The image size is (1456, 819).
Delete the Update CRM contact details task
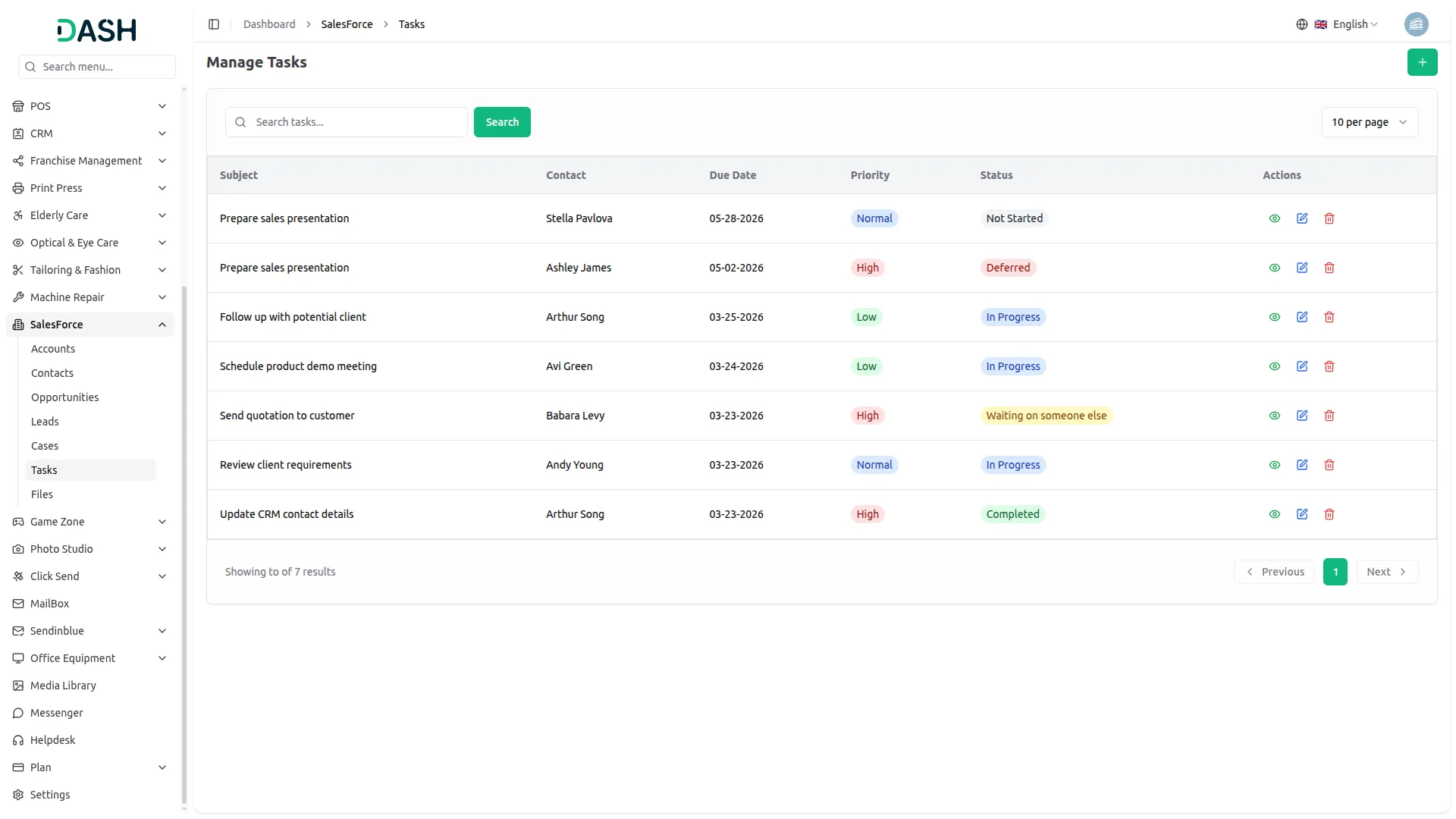(x=1329, y=514)
